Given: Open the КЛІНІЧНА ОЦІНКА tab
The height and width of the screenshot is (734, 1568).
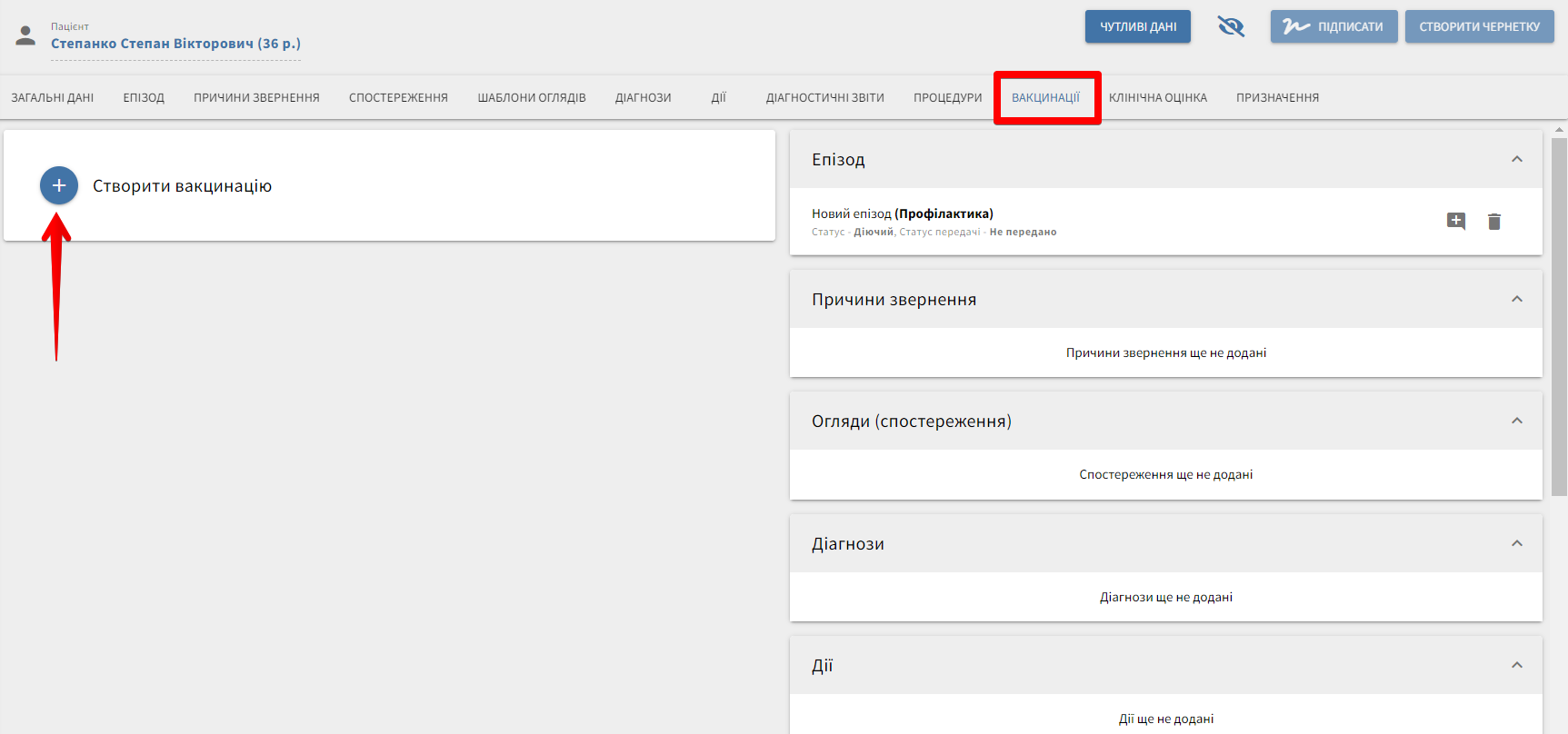Looking at the screenshot, I should 1157,97.
